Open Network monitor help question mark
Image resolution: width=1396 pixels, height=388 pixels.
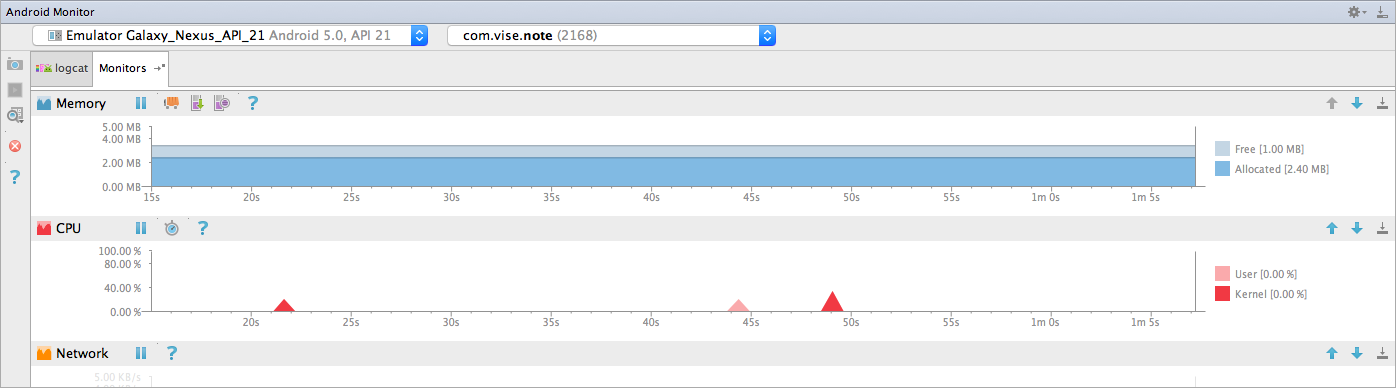[x=172, y=353]
